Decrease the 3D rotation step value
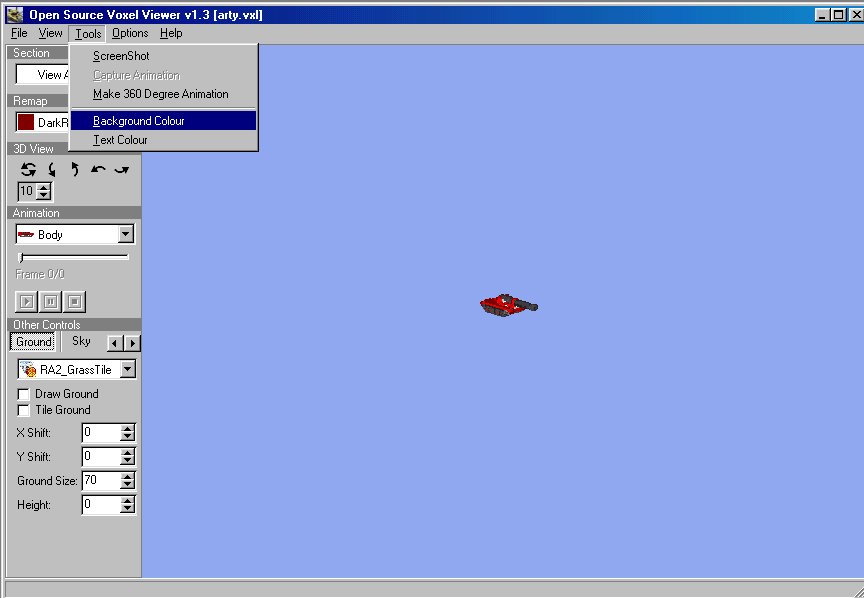 point(44,196)
